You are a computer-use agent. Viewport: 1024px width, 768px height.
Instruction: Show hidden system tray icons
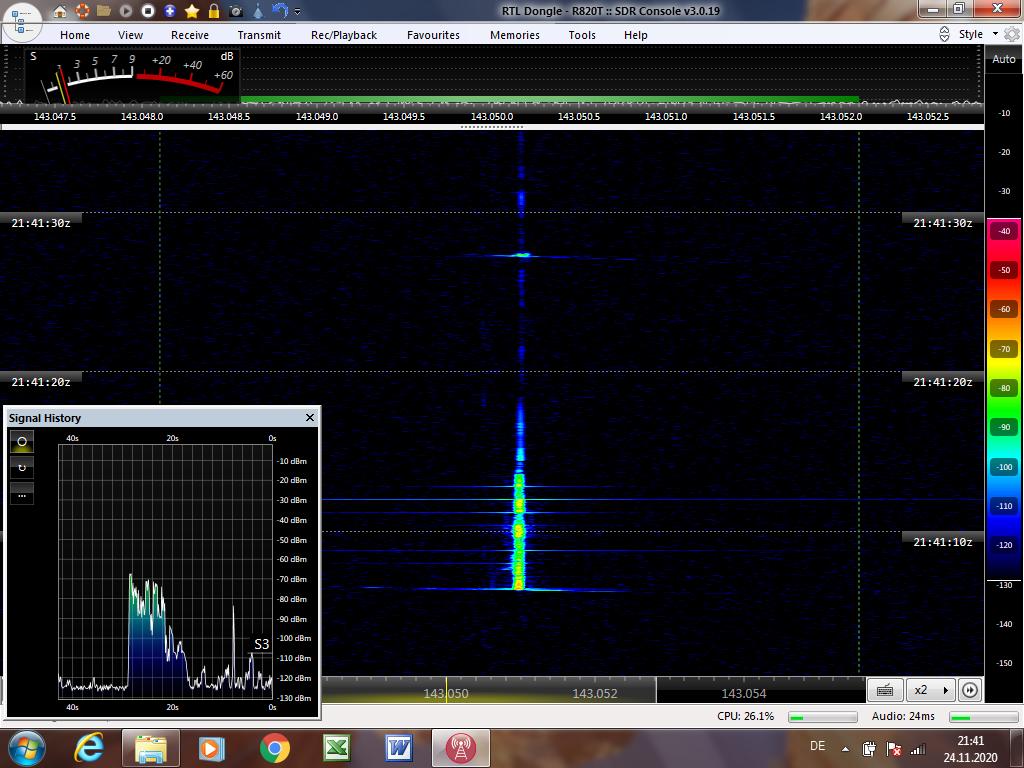click(x=846, y=749)
